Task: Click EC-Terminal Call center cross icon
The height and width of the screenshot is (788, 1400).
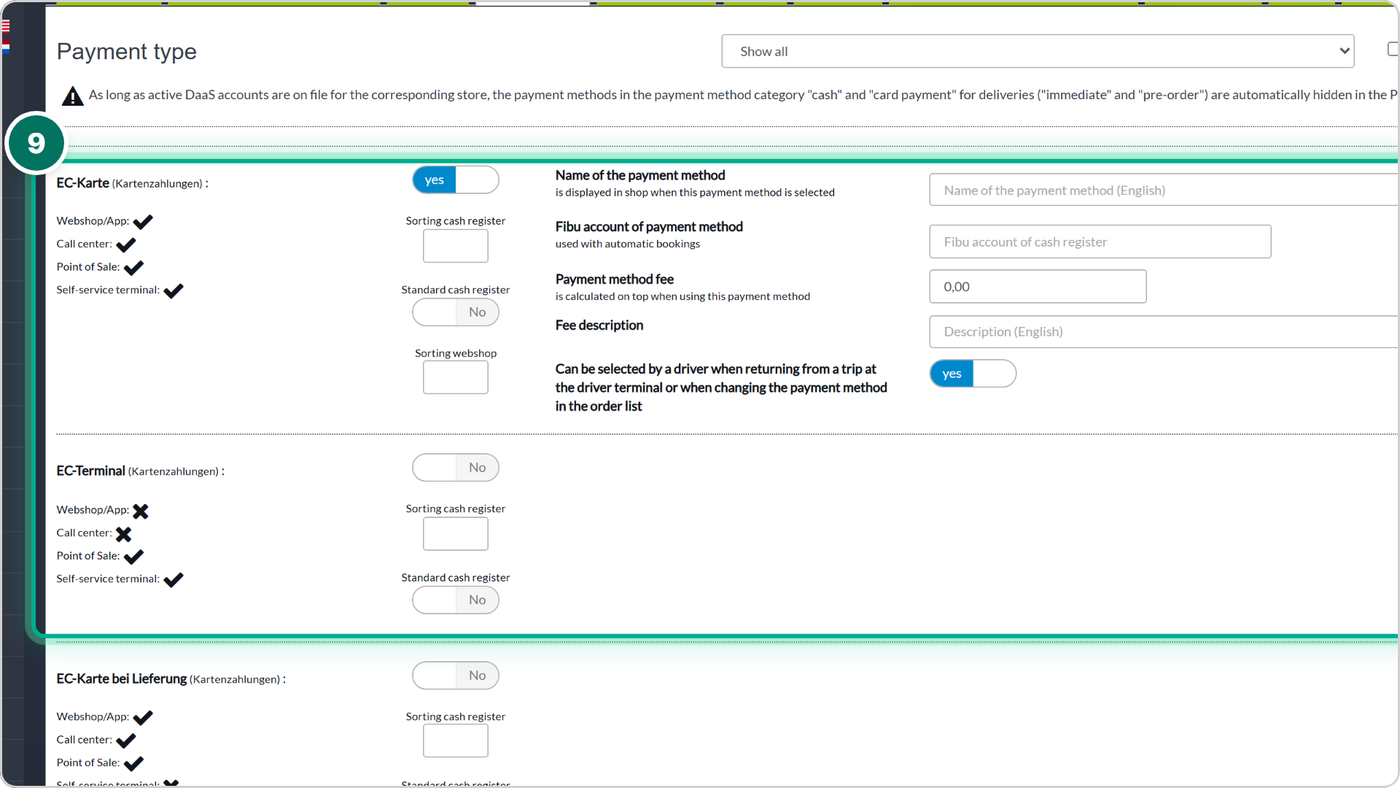Action: click(124, 534)
